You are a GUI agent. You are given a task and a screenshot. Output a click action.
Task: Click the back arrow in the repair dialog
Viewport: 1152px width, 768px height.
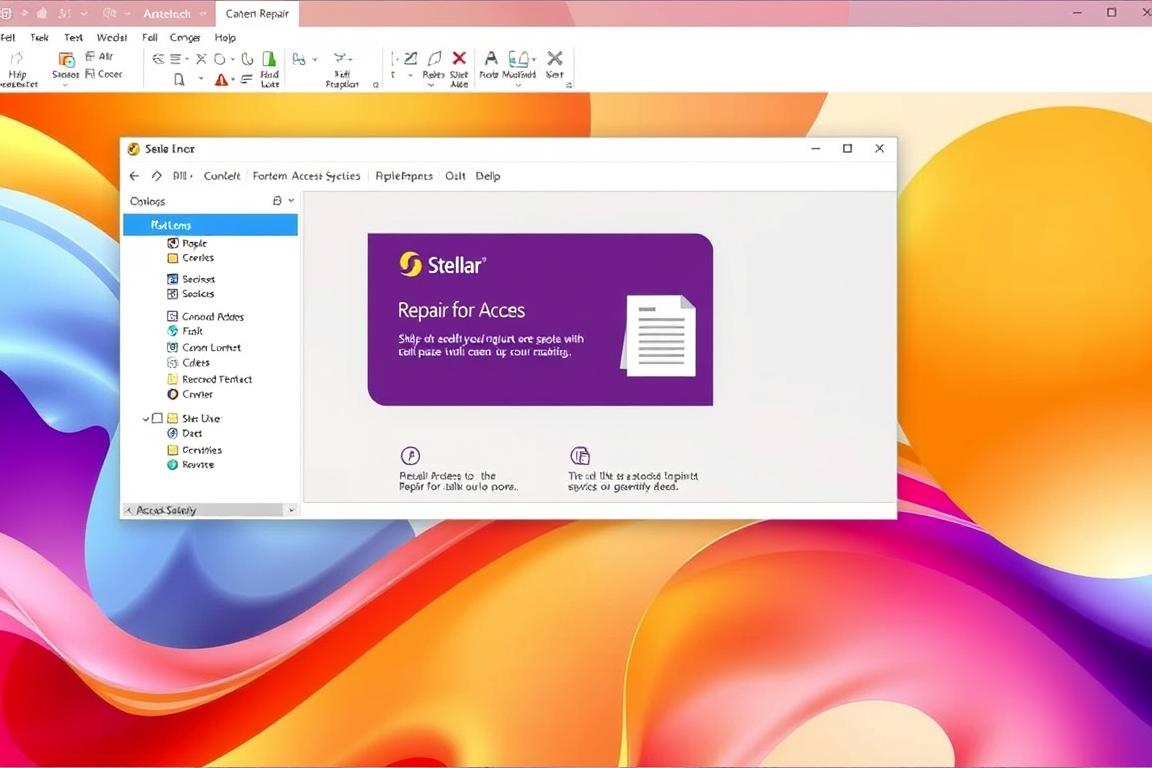tap(134, 175)
